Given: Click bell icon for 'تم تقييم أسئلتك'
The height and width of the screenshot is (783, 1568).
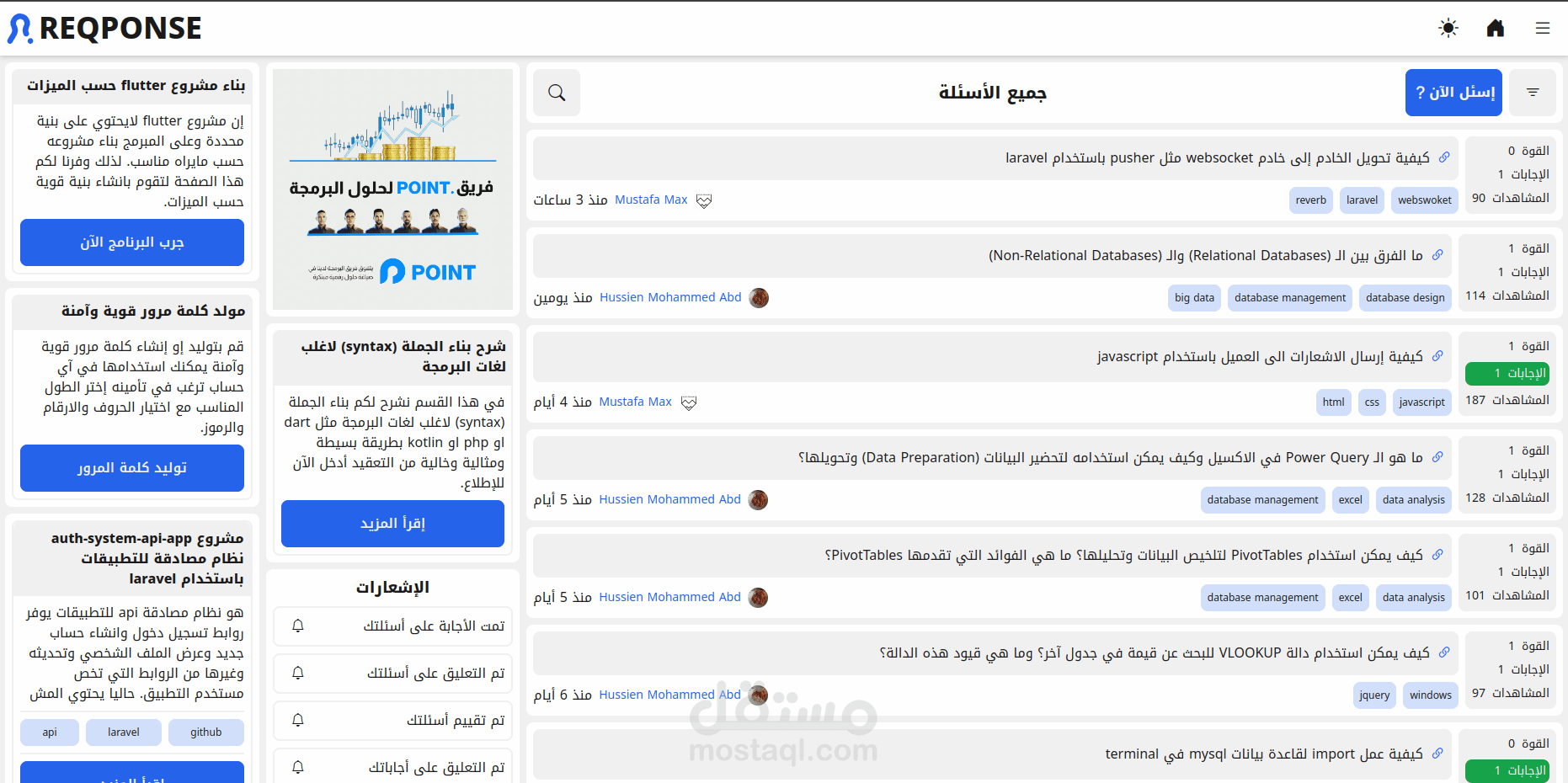Looking at the screenshot, I should tap(297, 721).
